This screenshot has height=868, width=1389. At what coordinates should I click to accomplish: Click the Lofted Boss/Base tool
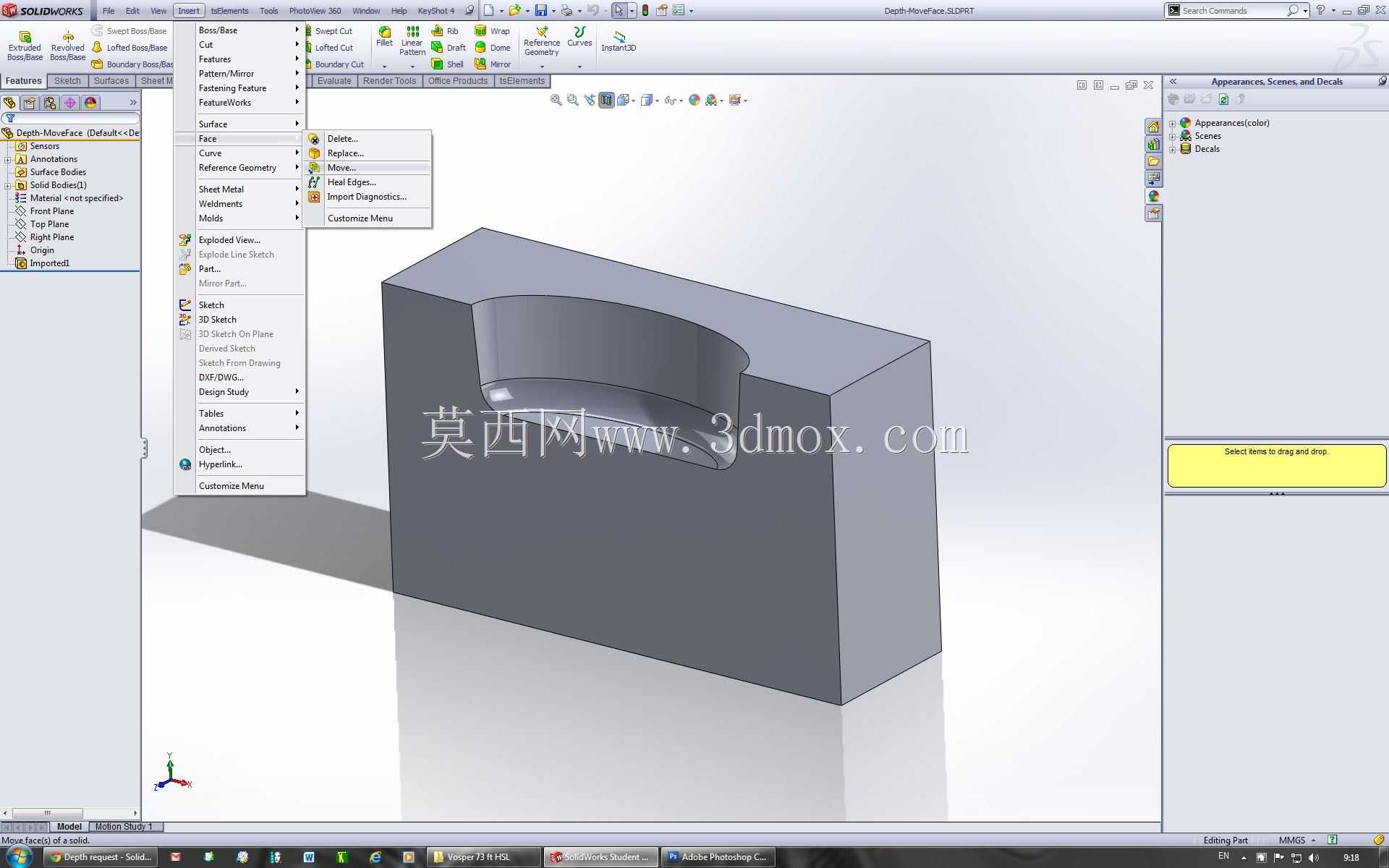click(130, 48)
